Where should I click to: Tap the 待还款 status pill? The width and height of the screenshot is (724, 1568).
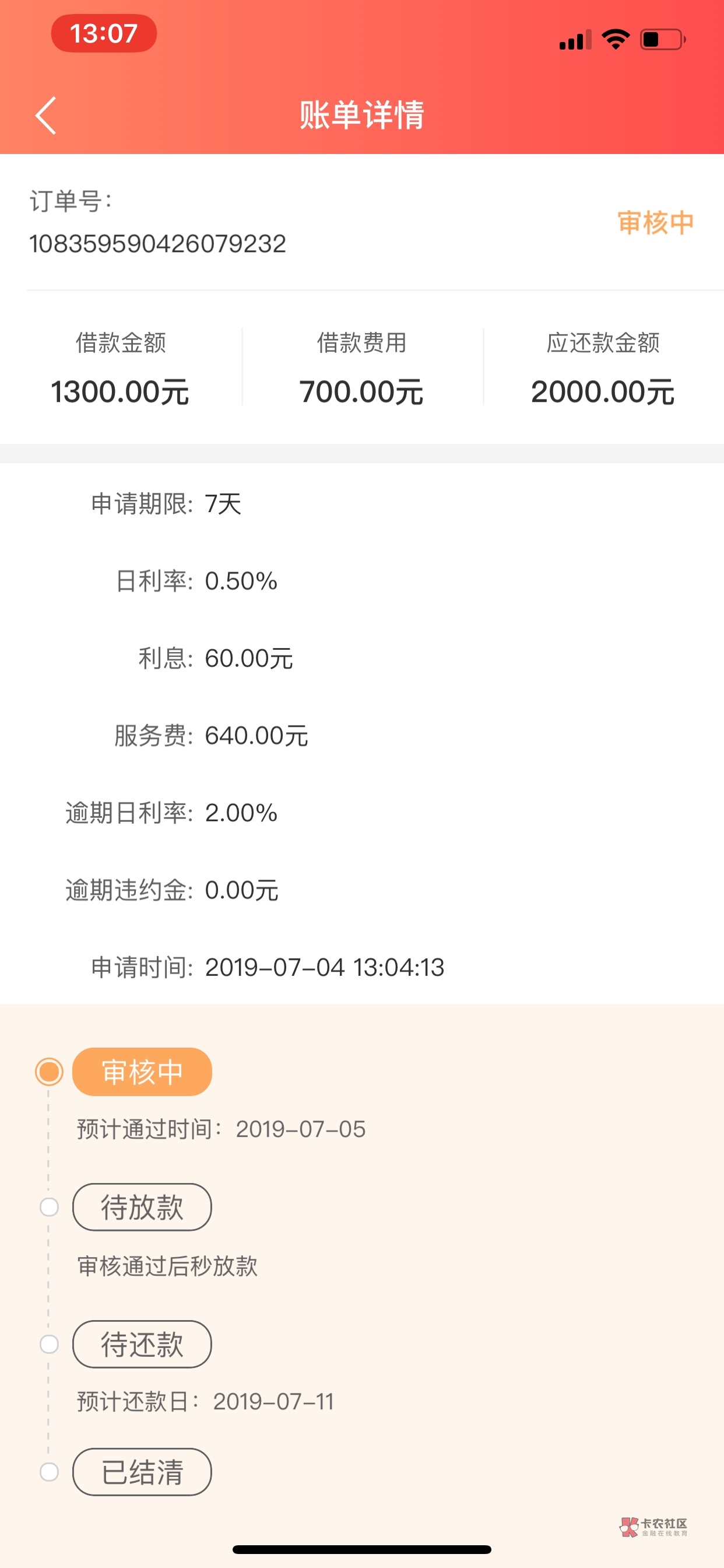coord(142,1344)
